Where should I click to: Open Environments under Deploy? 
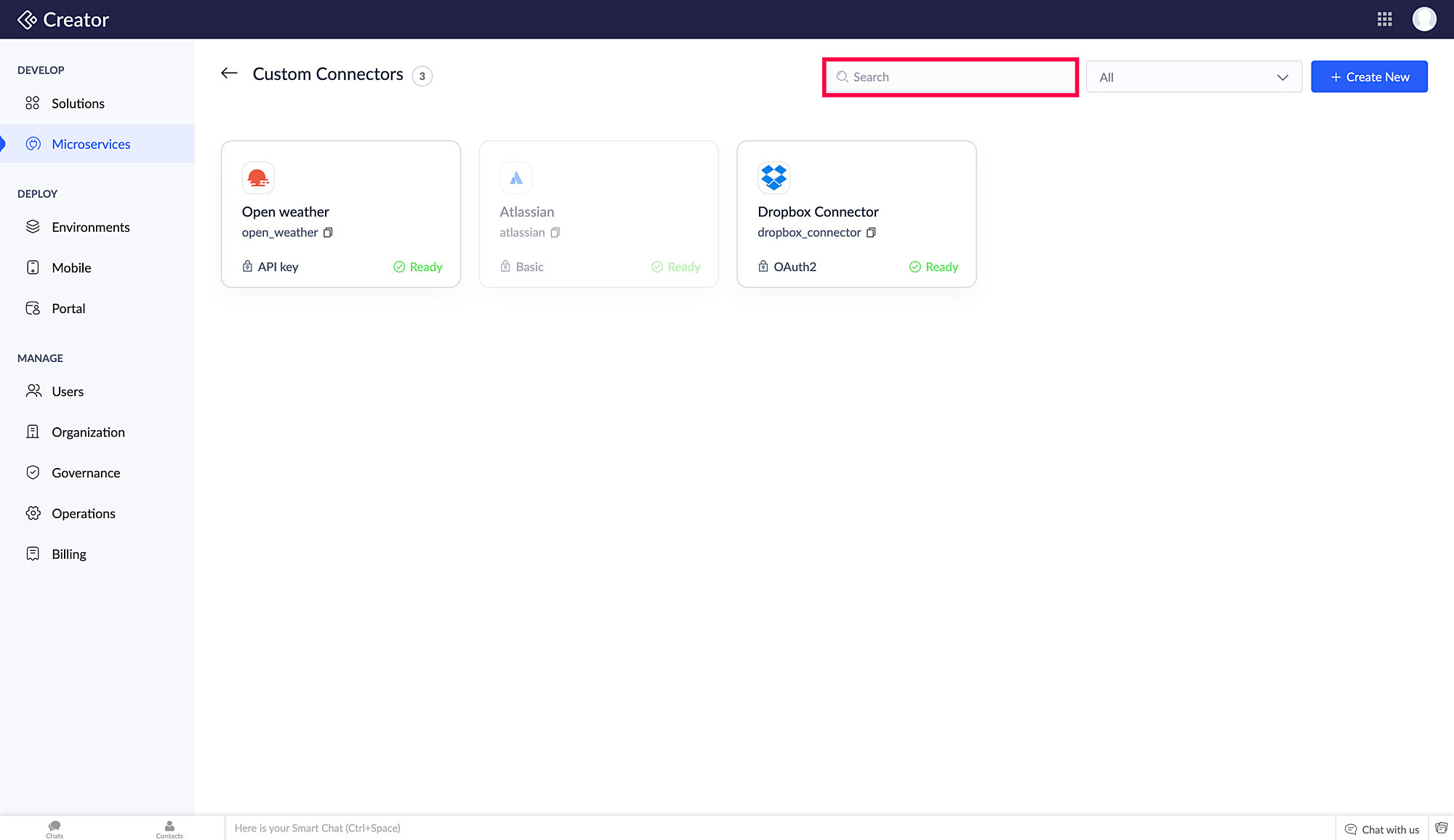click(90, 227)
